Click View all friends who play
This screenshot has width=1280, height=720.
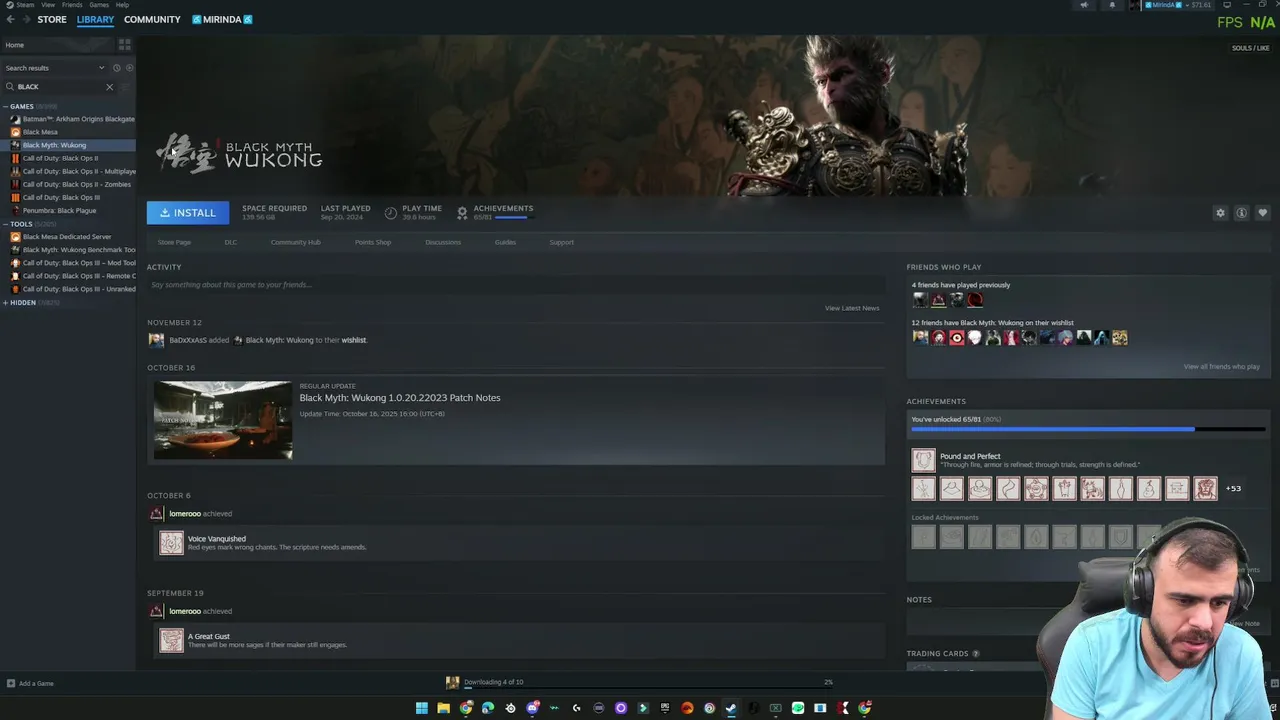tap(1222, 366)
